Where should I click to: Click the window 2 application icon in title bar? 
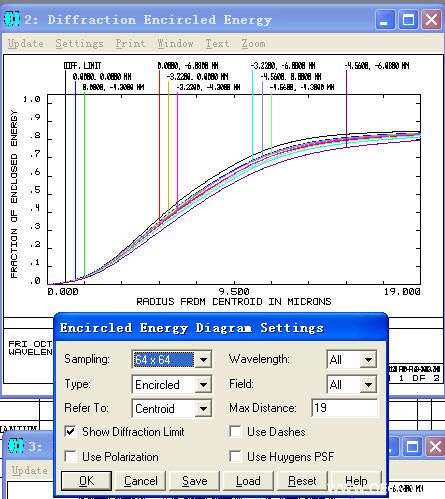tap(12, 19)
